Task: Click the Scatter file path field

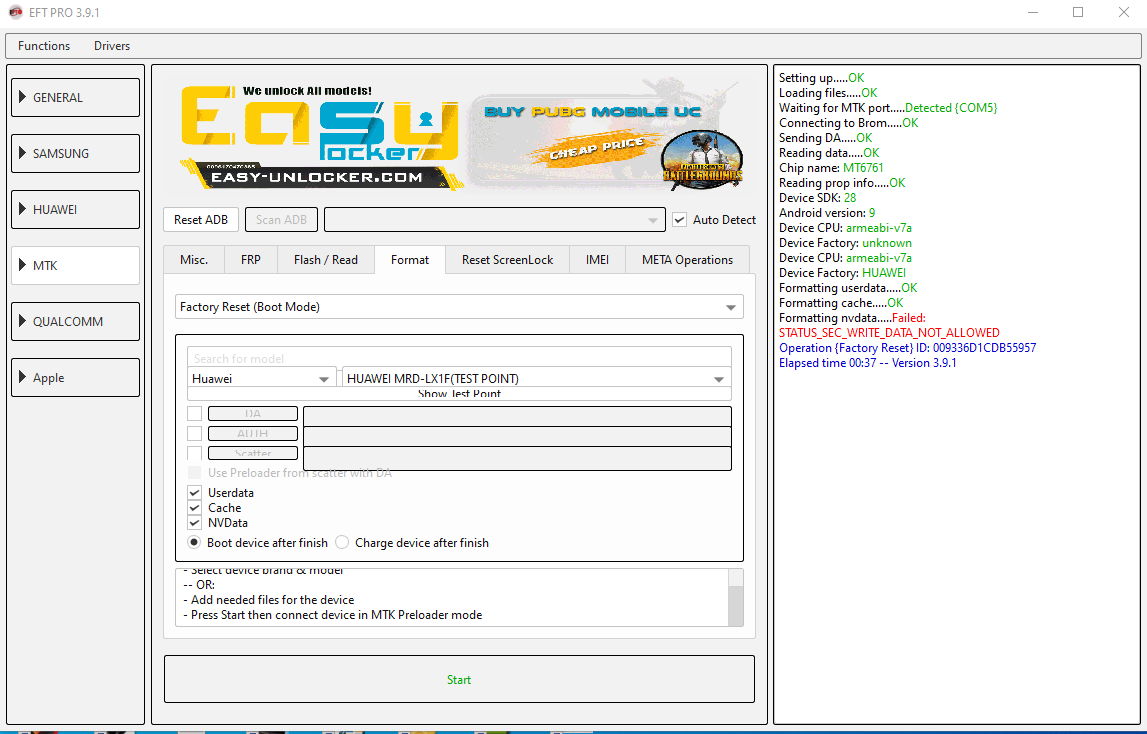Action: coord(517,458)
